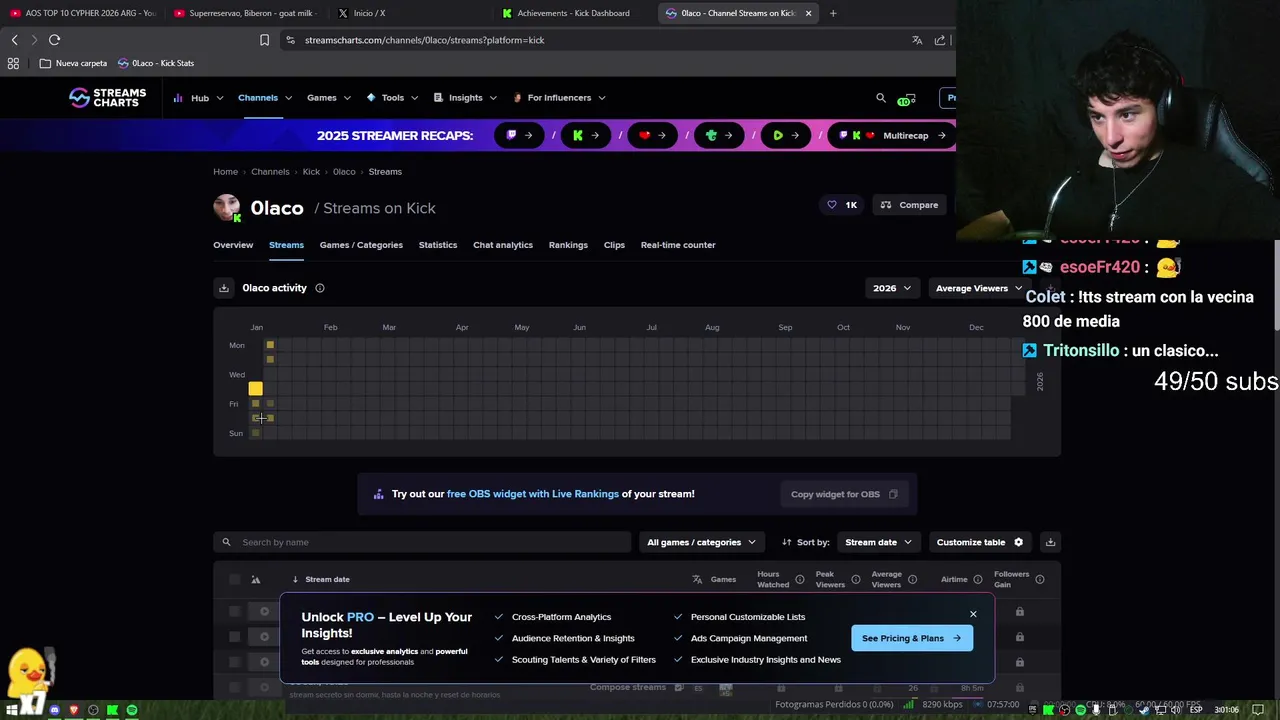Image resolution: width=1280 pixels, height=720 pixels.
Task: Click Peak Viewers info icon
Action: pyautogui.click(x=855, y=579)
